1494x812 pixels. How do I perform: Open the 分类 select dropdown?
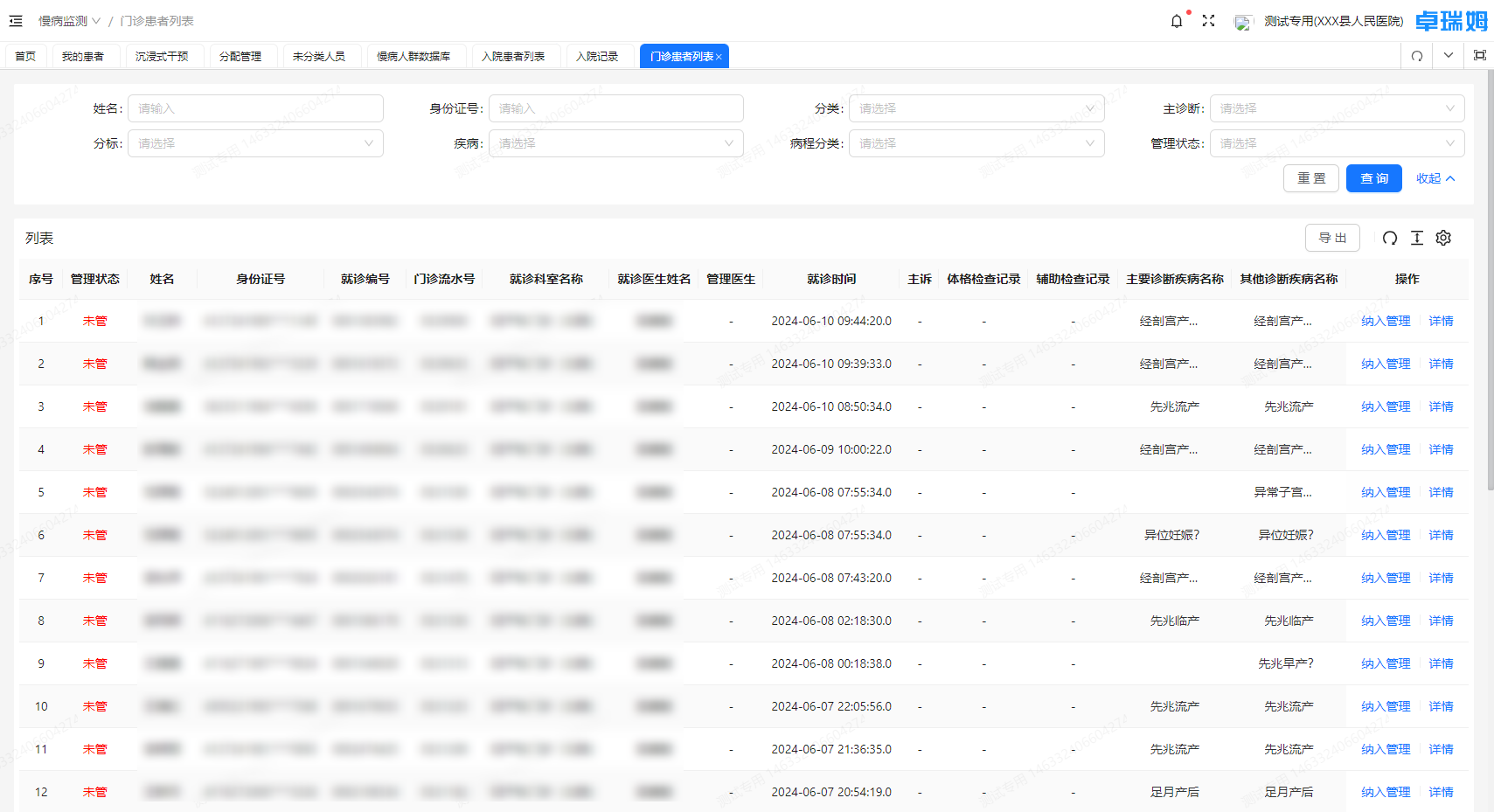976,108
